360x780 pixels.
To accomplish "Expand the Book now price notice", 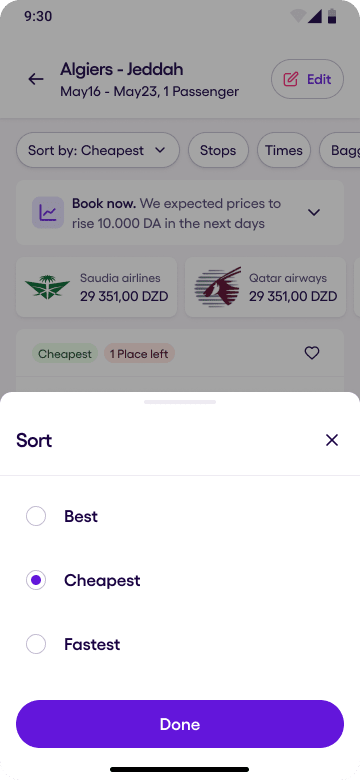I will point(314,213).
